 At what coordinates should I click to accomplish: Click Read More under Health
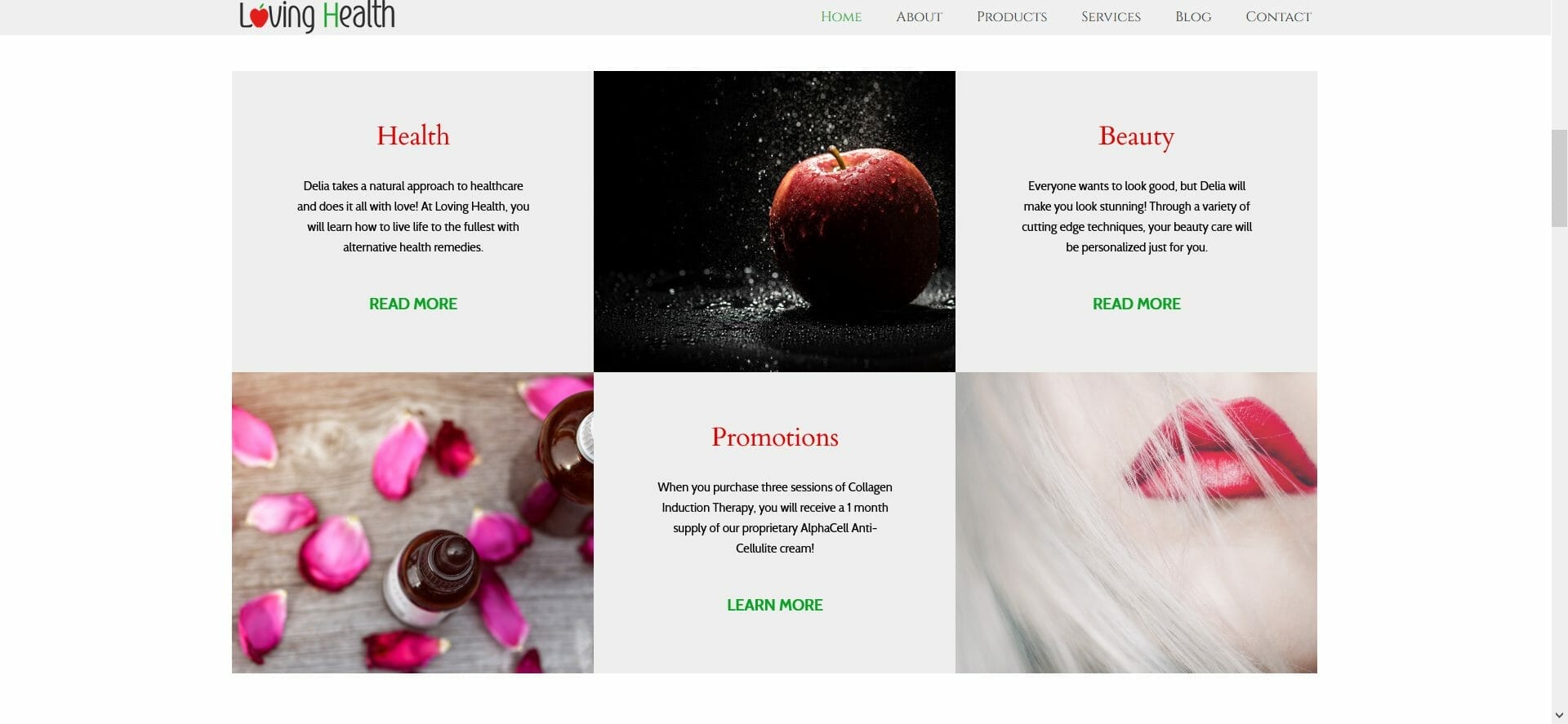point(412,304)
